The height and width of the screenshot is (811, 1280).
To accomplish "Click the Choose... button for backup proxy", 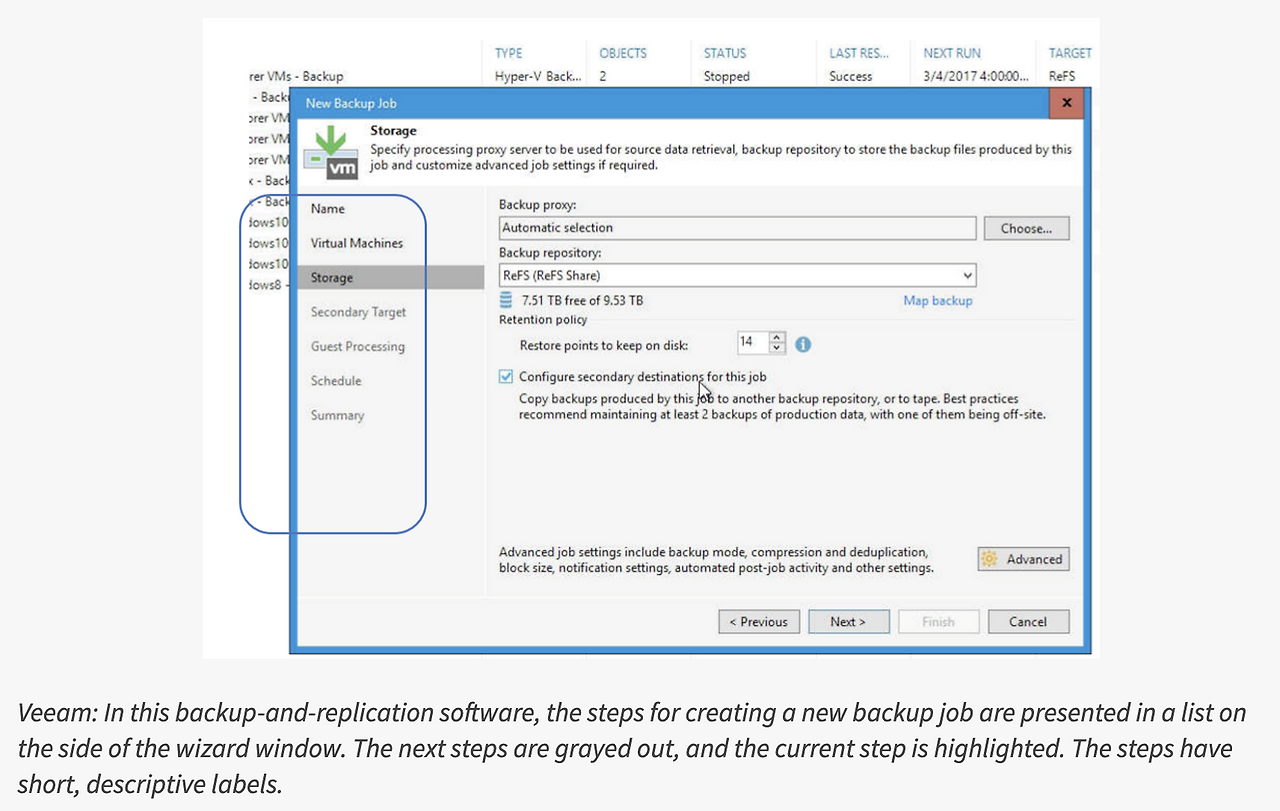I will pos(1026,228).
